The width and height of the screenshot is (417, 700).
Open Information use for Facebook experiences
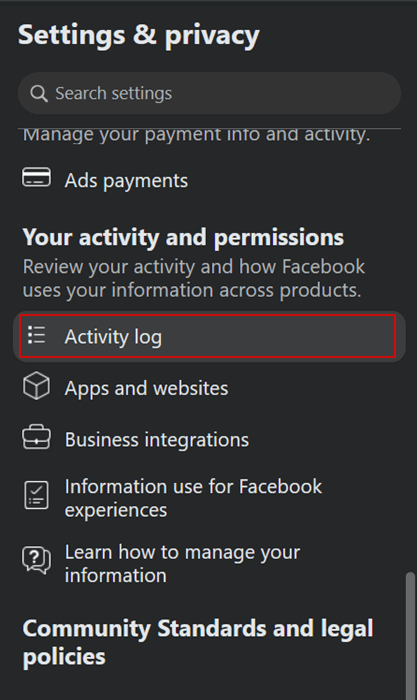[193, 498]
